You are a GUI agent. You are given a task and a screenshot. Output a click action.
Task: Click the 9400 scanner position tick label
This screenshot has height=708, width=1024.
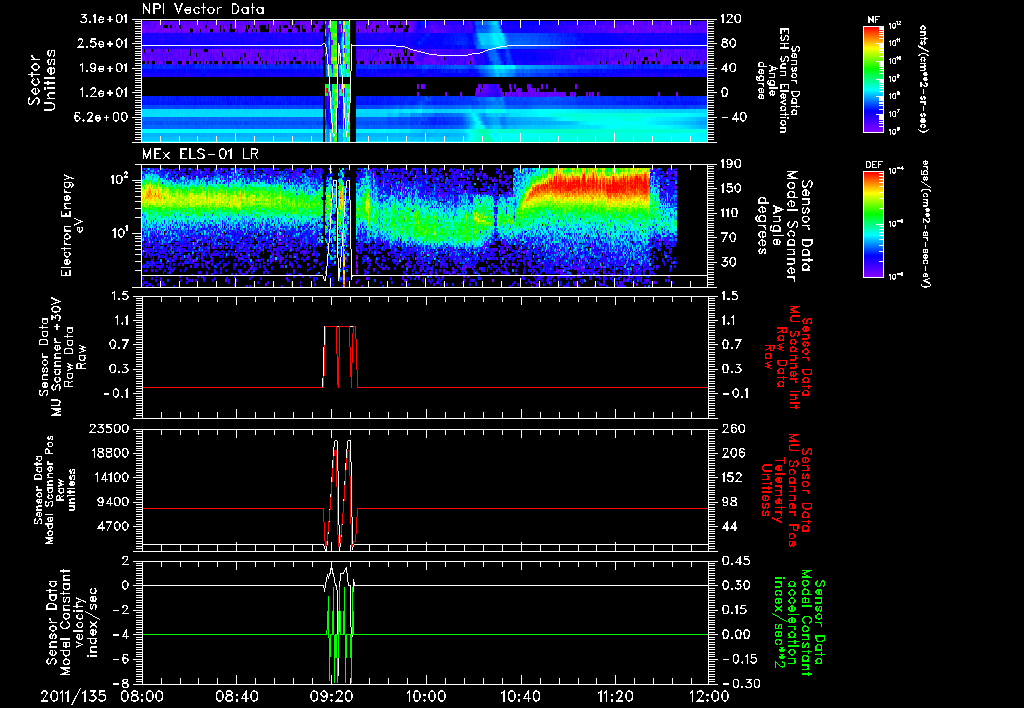pyautogui.click(x=115, y=502)
